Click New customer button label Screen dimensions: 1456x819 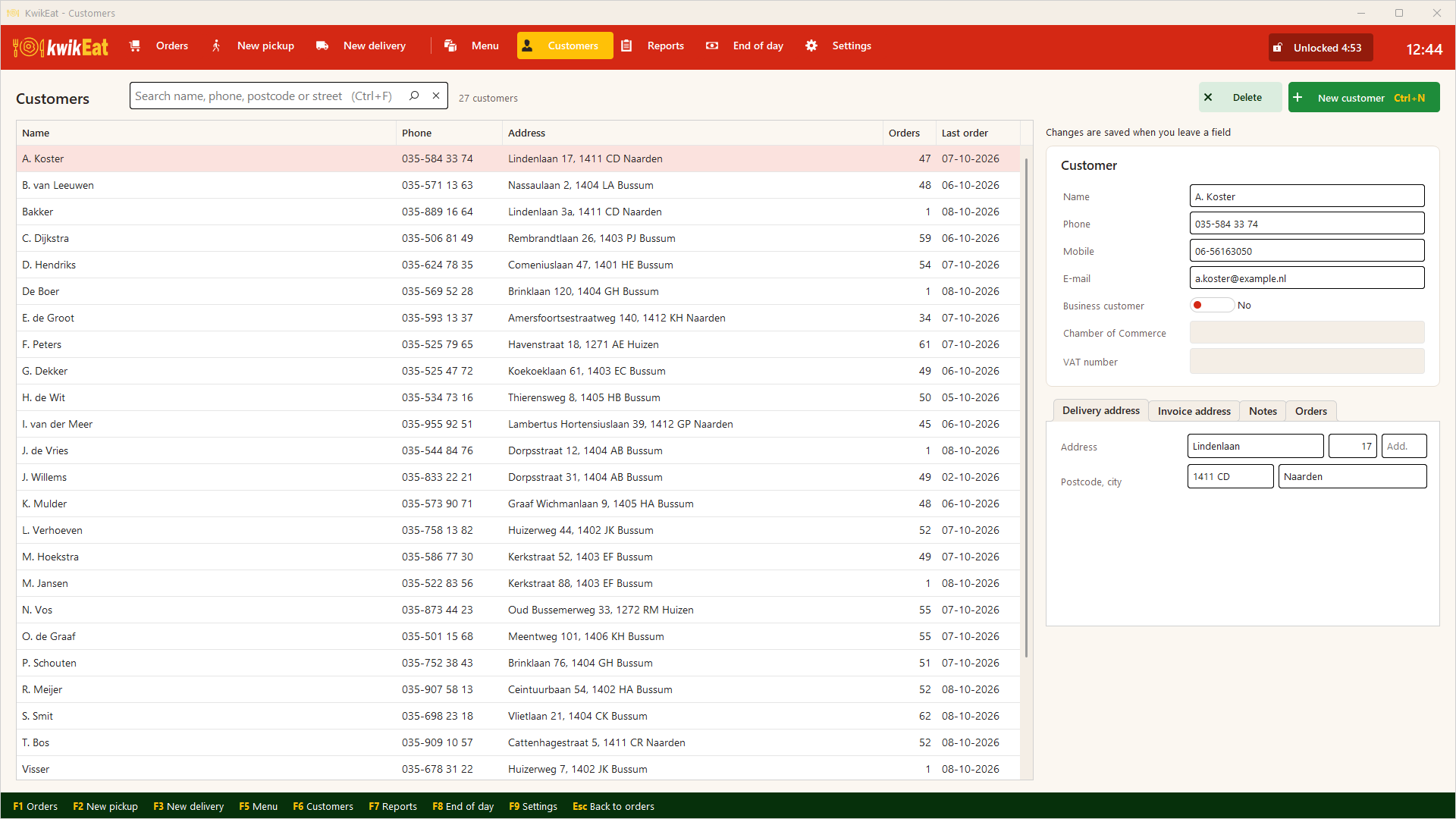pyautogui.click(x=1351, y=98)
